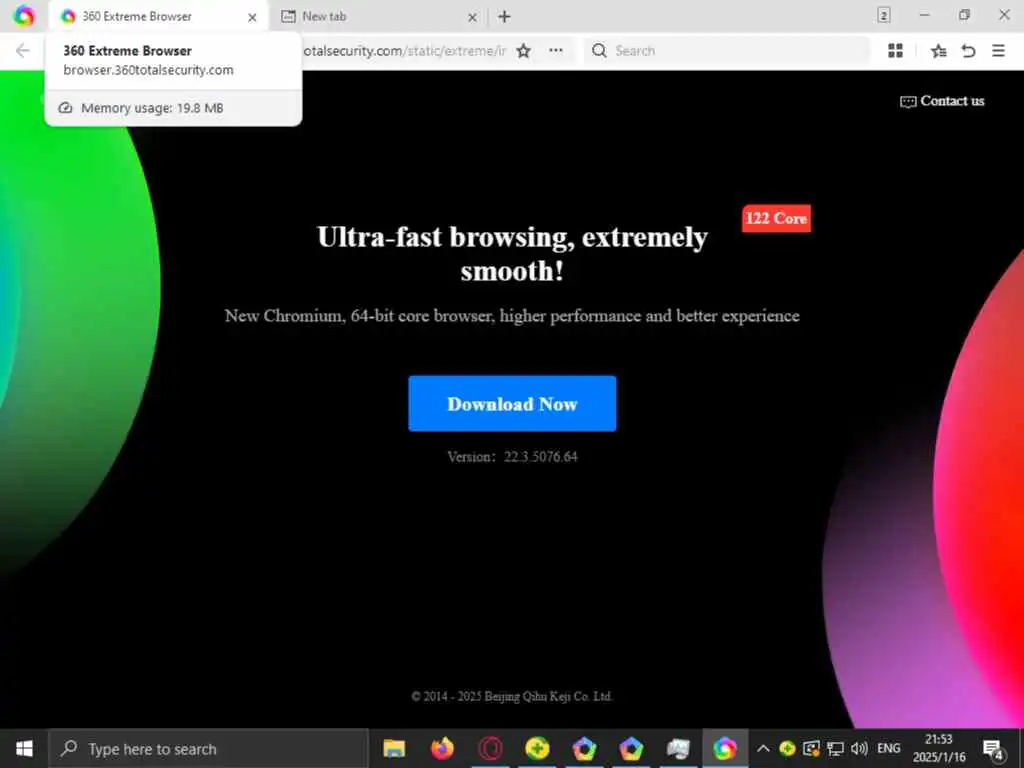The height and width of the screenshot is (768, 1024).
Task: Open the clock showing 21:53
Action: click(x=939, y=748)
